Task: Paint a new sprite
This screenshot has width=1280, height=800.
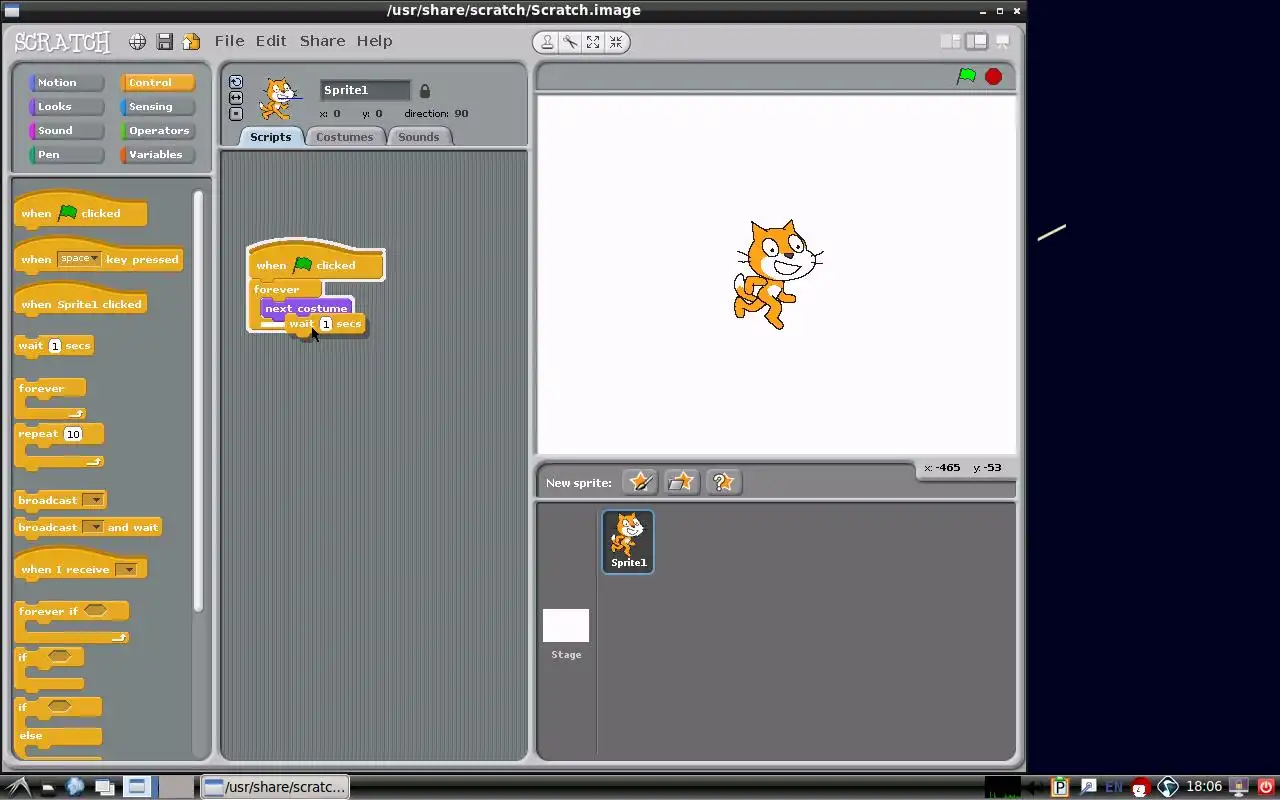Action: pos(640,482)
